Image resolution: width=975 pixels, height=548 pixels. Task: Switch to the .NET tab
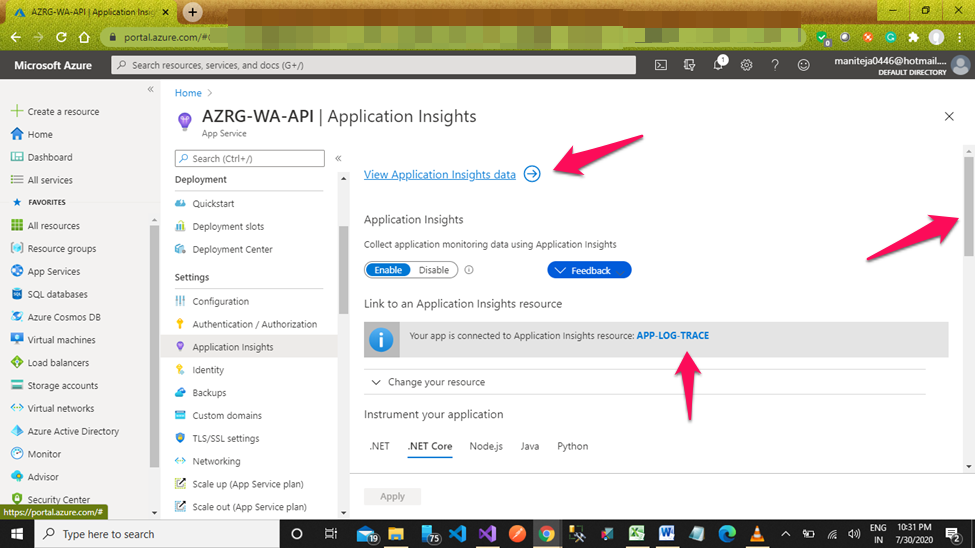[380, 447]
